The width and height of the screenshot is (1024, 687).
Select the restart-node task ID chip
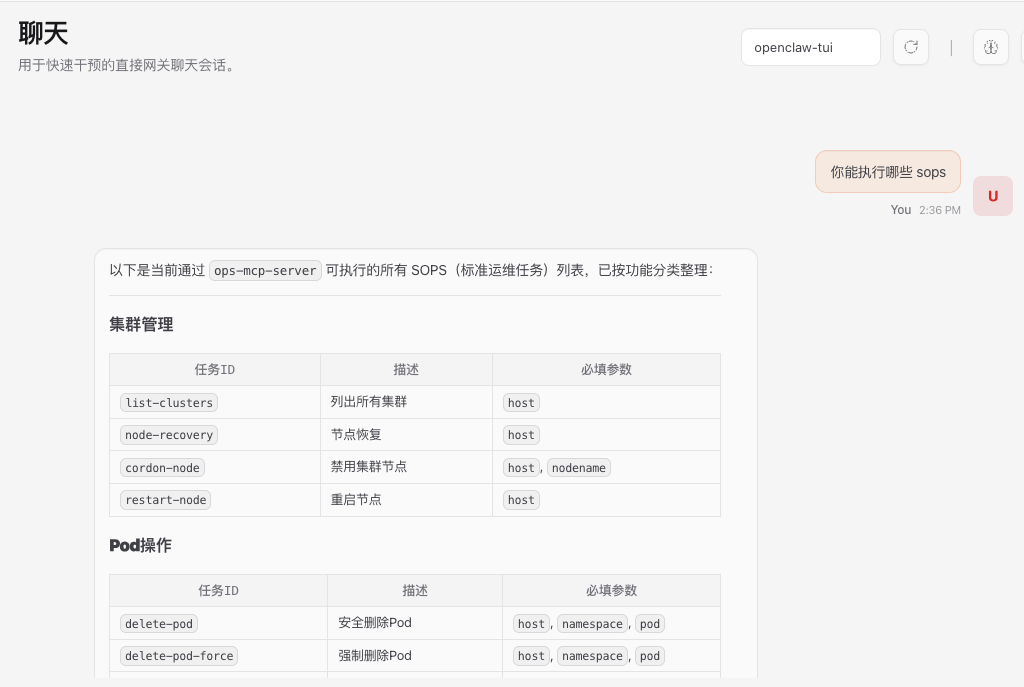pos(165,500)
